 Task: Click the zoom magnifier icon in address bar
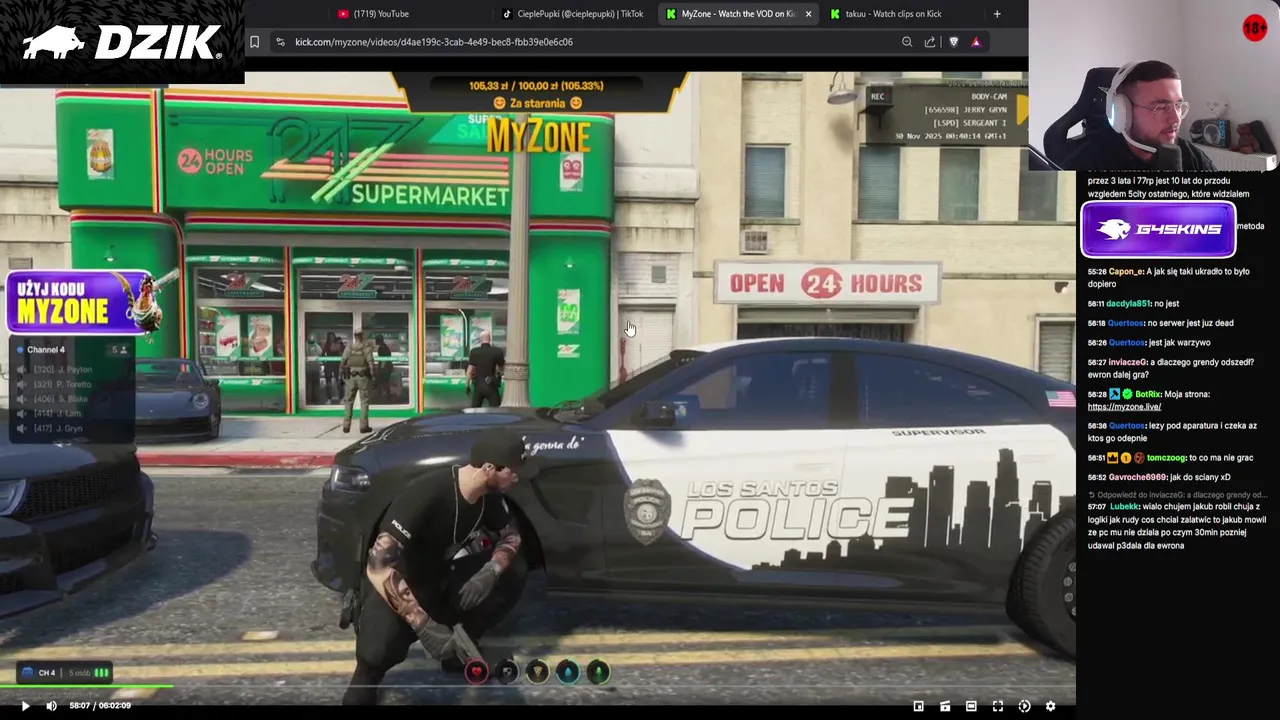[907, 42]
